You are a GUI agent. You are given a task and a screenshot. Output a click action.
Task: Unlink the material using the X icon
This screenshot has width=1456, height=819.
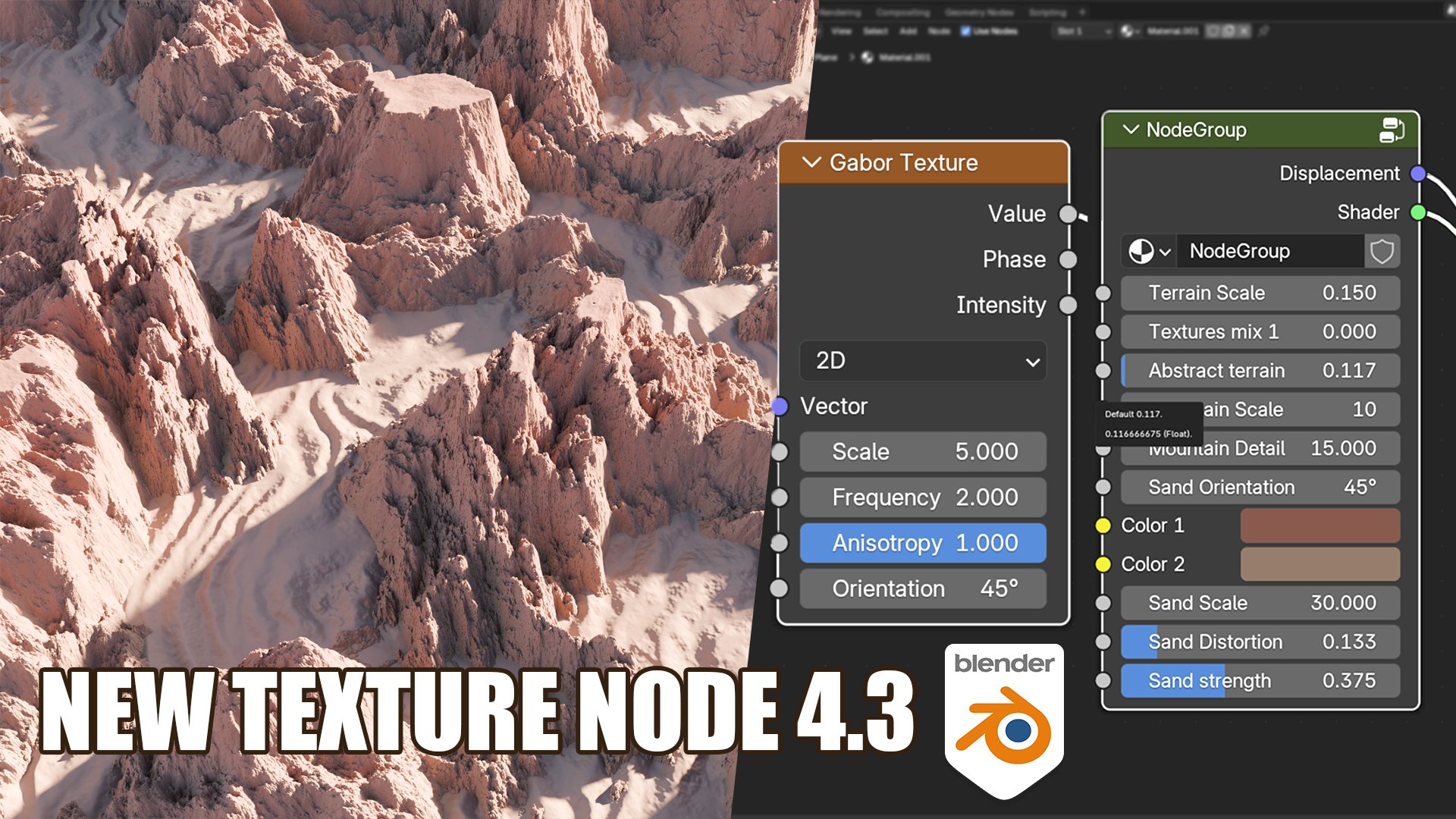click(x=1244, y=30)
